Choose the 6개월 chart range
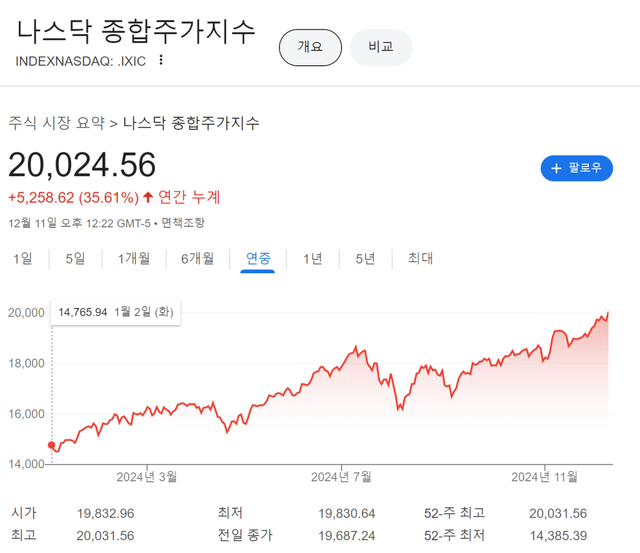The image size is (640, 553). (x=197, y=259)
